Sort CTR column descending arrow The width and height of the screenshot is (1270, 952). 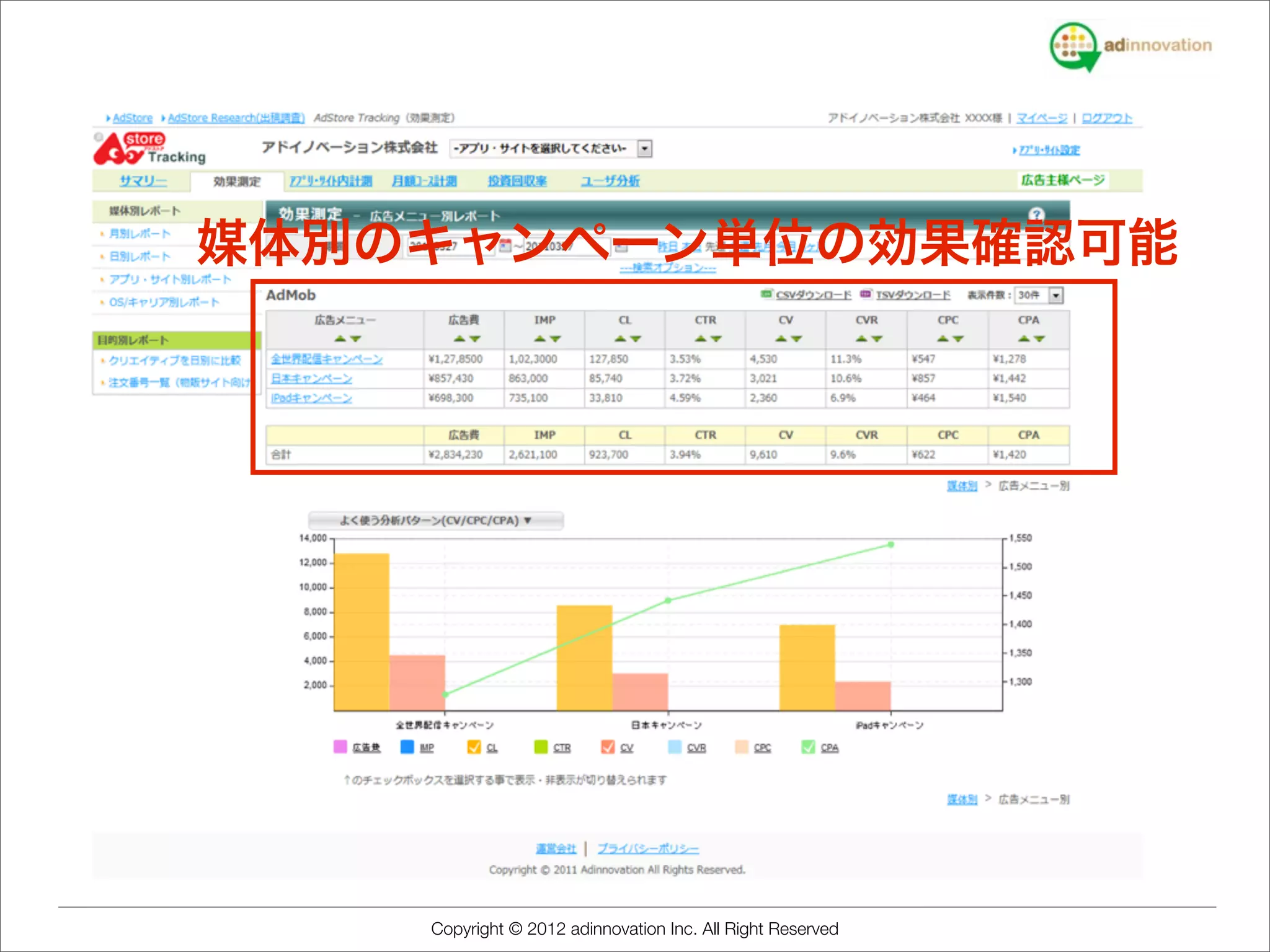716,338
